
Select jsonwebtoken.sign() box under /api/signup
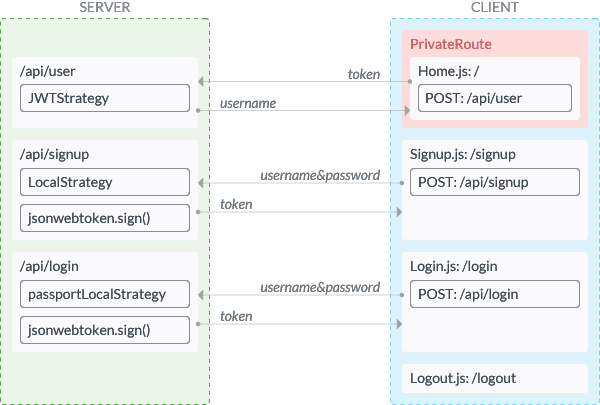tap(105, 218)
